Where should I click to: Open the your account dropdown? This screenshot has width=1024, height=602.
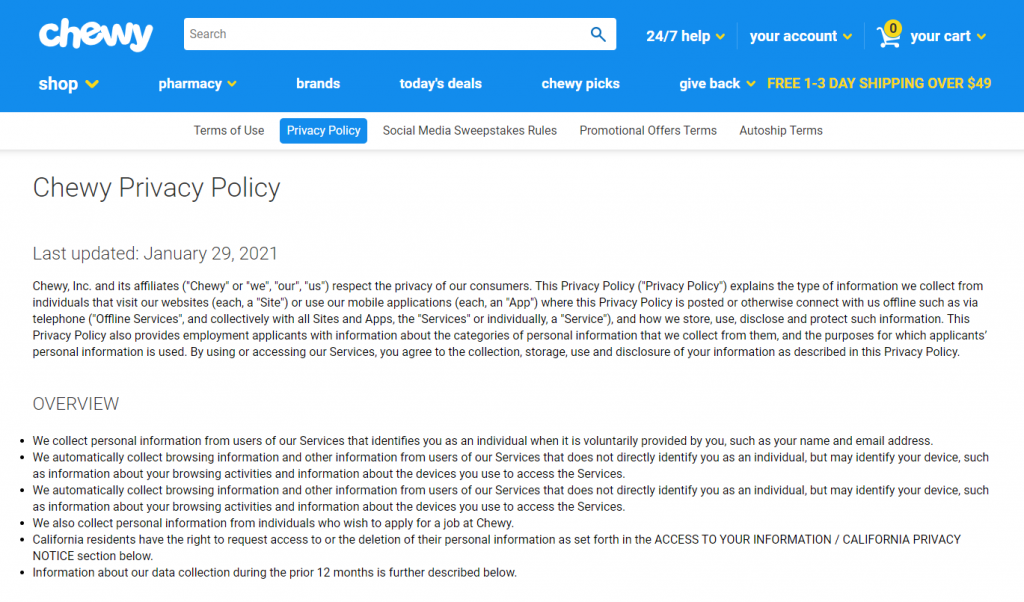click(x=800, y=36)
